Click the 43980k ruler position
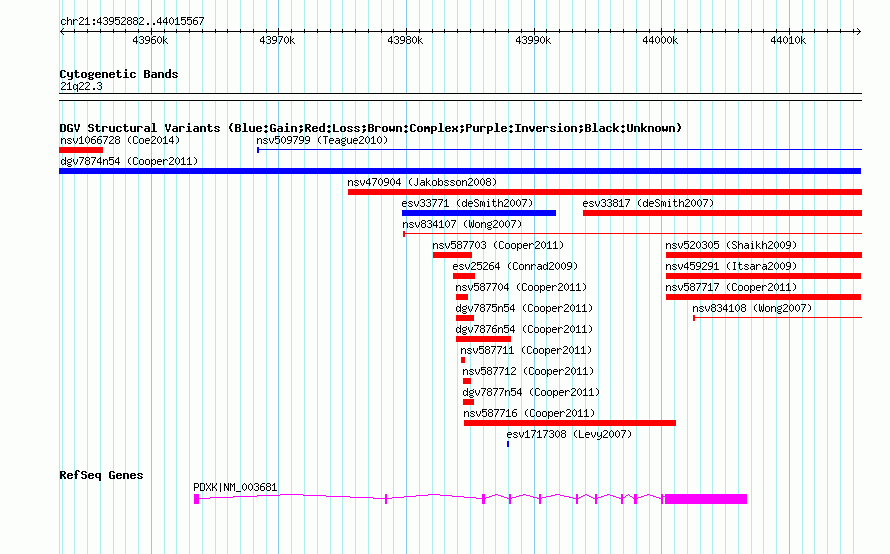Screen dimensions: 890x554 pyautogui.click(x=405, y=40)
